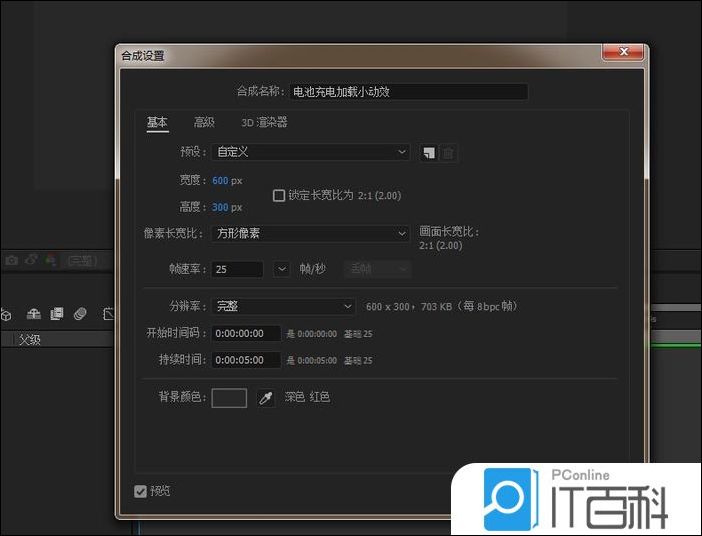The height and width of the screenshot is (536, 702).
Task: Click the 600 x 300 703 KB memory readout
Action: (441, 307)
